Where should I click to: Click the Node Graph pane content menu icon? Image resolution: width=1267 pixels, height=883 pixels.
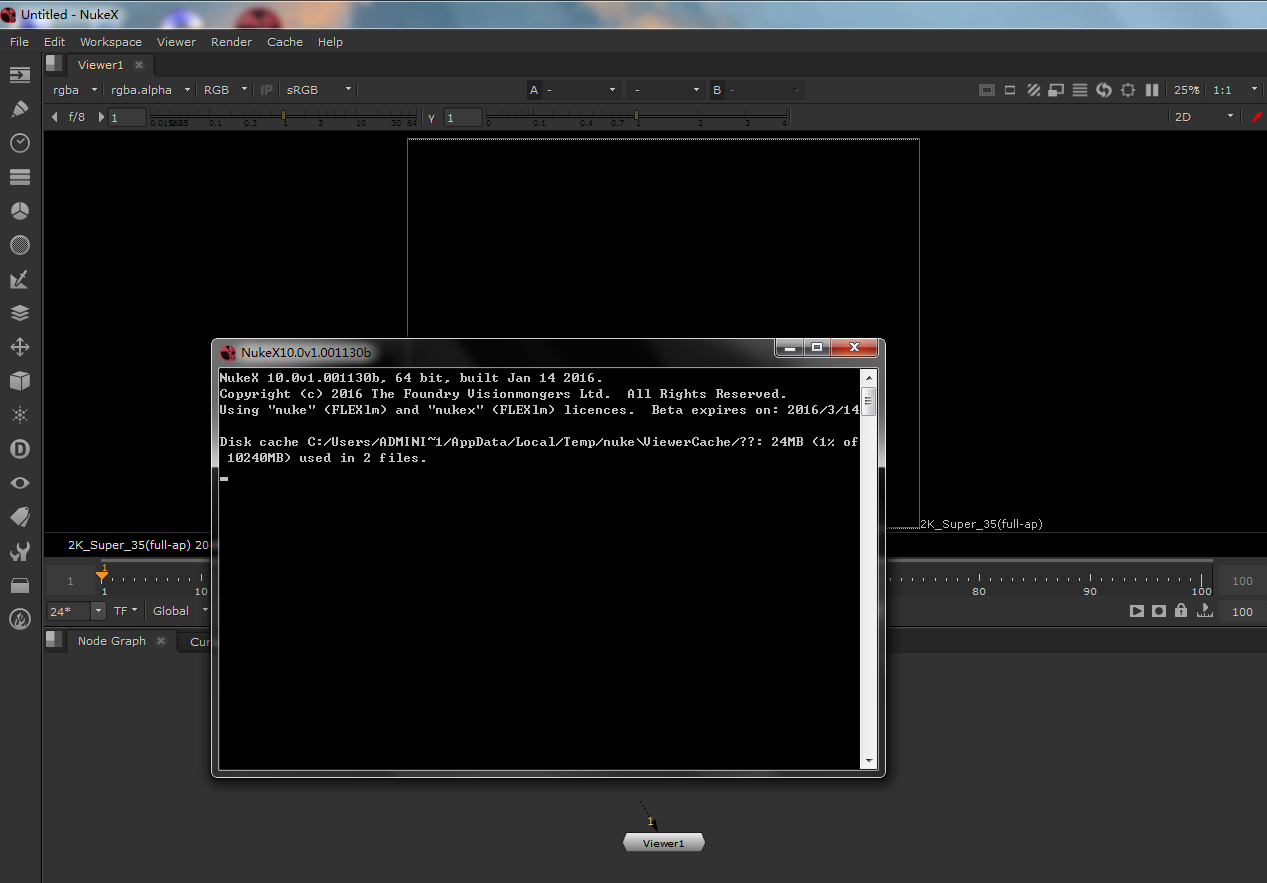(x=55, y=640)
